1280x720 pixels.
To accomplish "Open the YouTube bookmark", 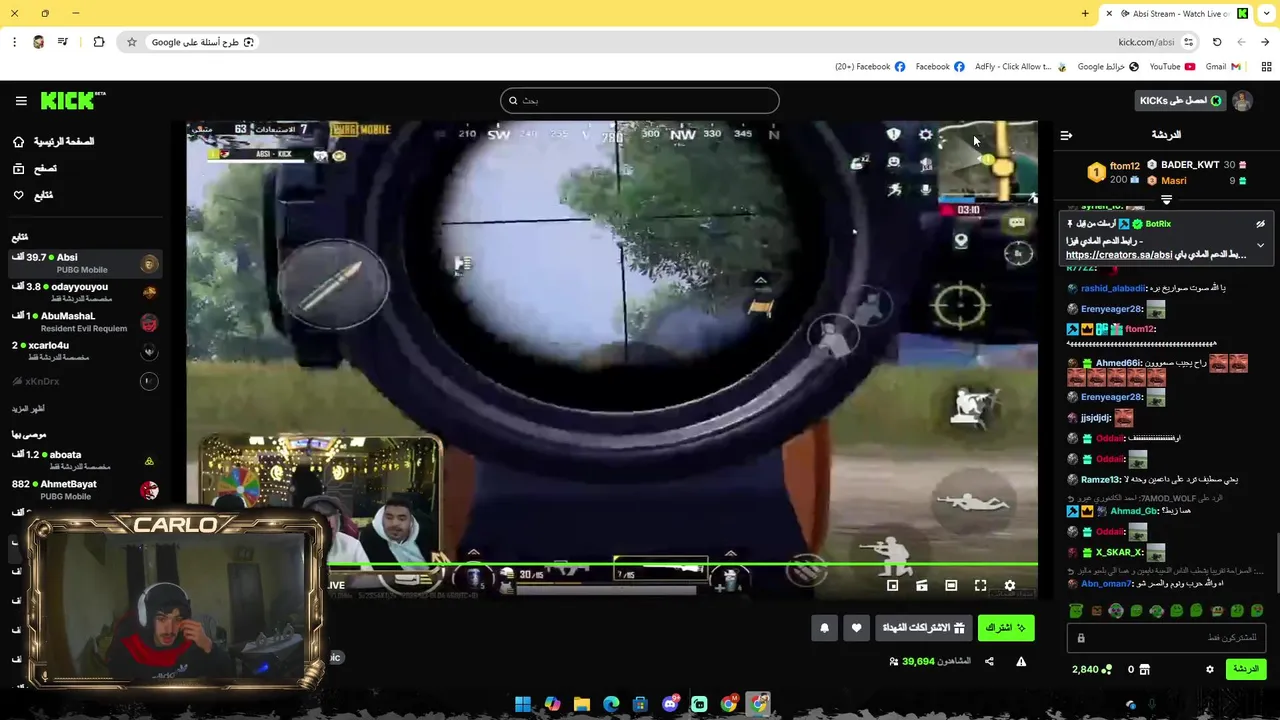I will (1170, 67).
